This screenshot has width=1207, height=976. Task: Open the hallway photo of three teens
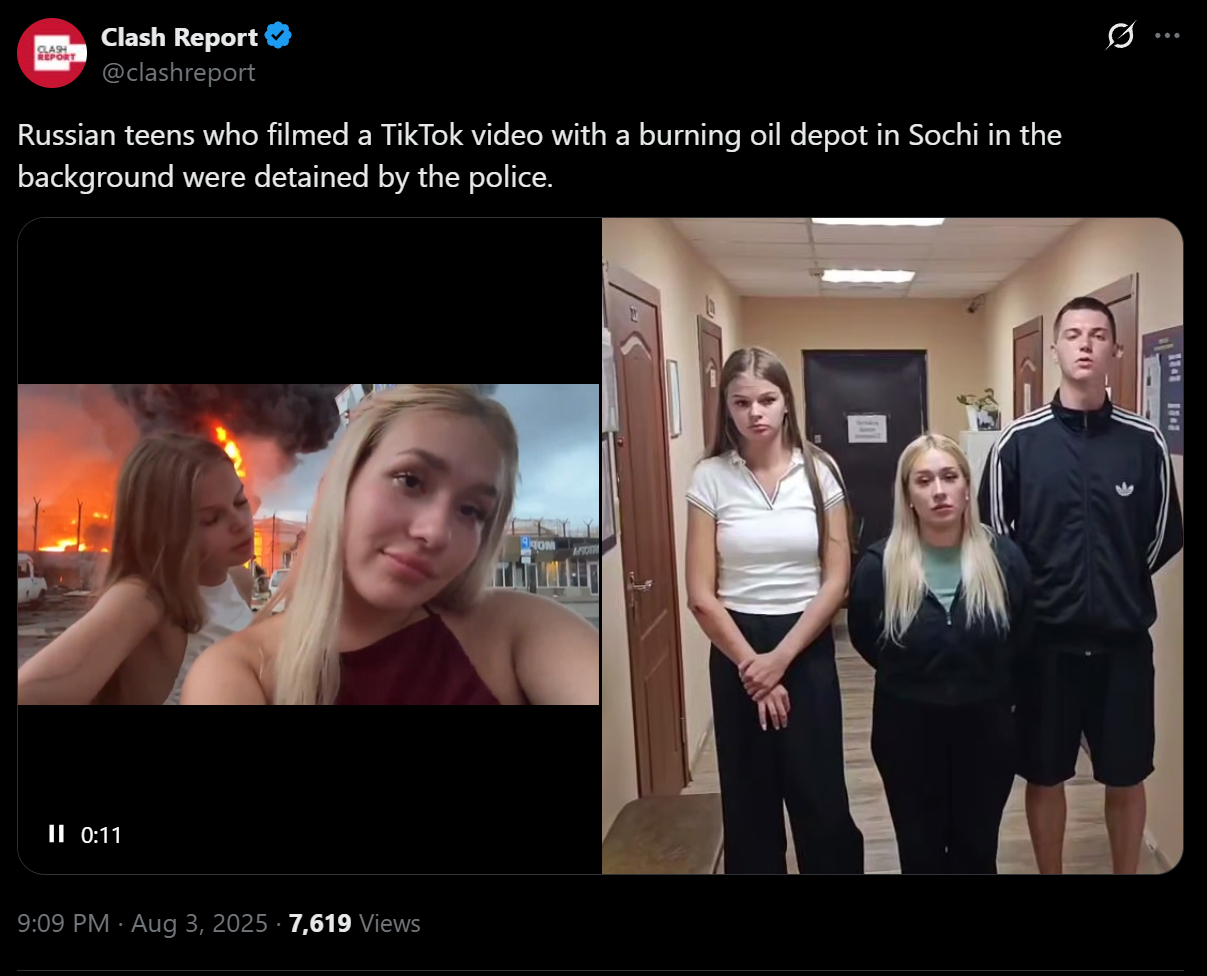(892, 545)
